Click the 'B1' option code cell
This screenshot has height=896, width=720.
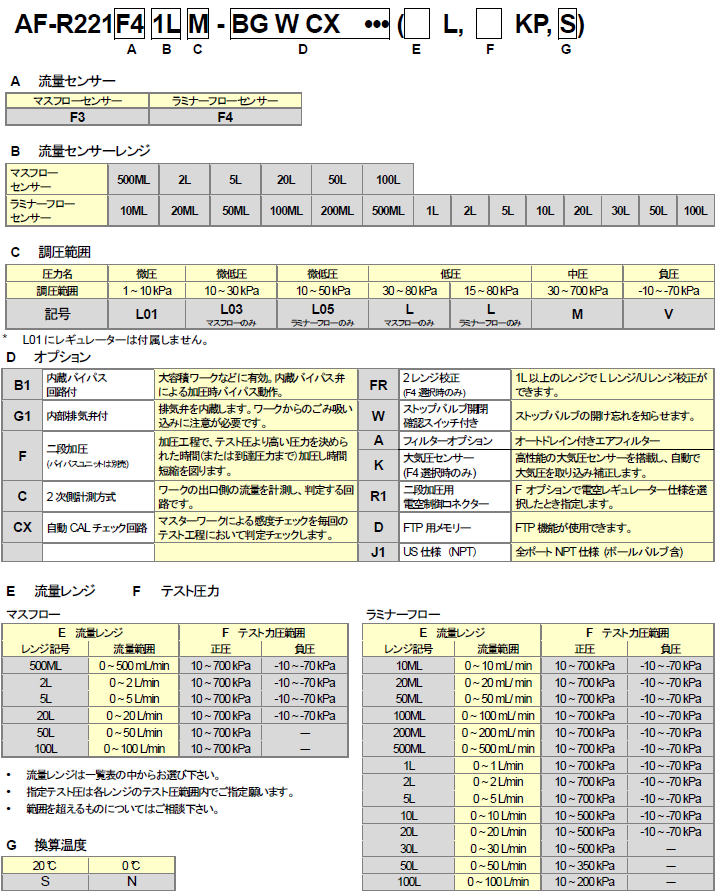(22, 385)
